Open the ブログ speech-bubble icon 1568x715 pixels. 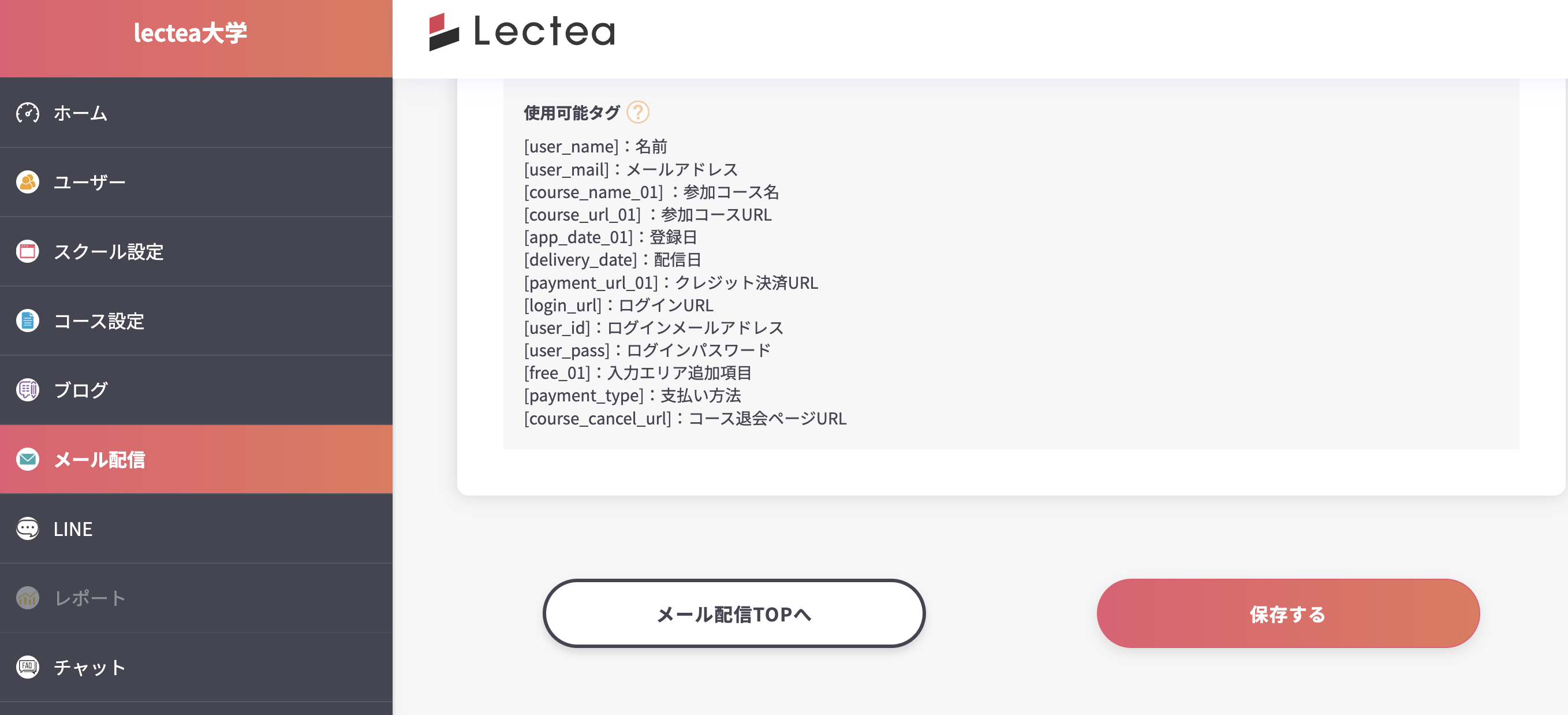27,390
